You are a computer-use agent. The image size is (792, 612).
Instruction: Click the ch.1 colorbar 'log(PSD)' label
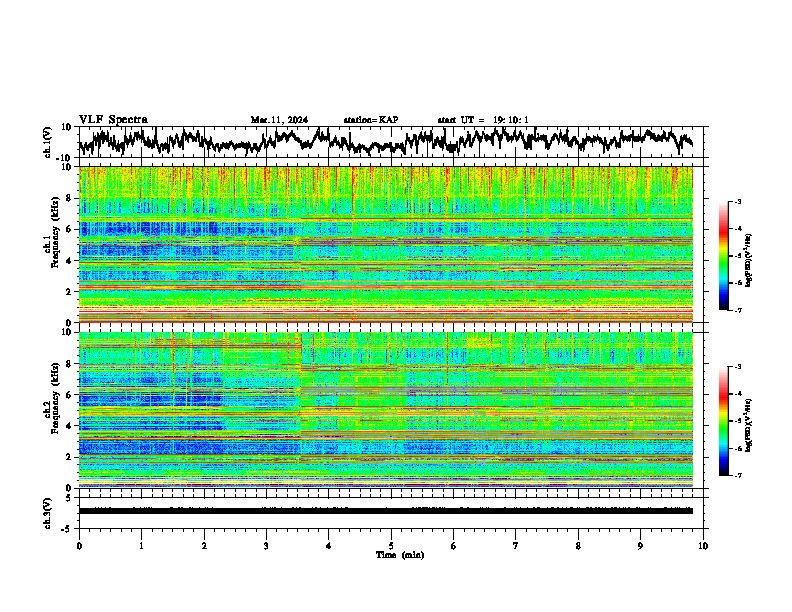(x=748, y=260)
